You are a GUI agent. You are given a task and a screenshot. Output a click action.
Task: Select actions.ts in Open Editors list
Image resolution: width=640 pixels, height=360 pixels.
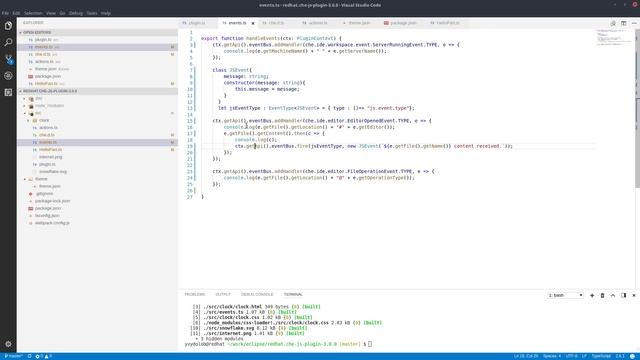[97, 62]
